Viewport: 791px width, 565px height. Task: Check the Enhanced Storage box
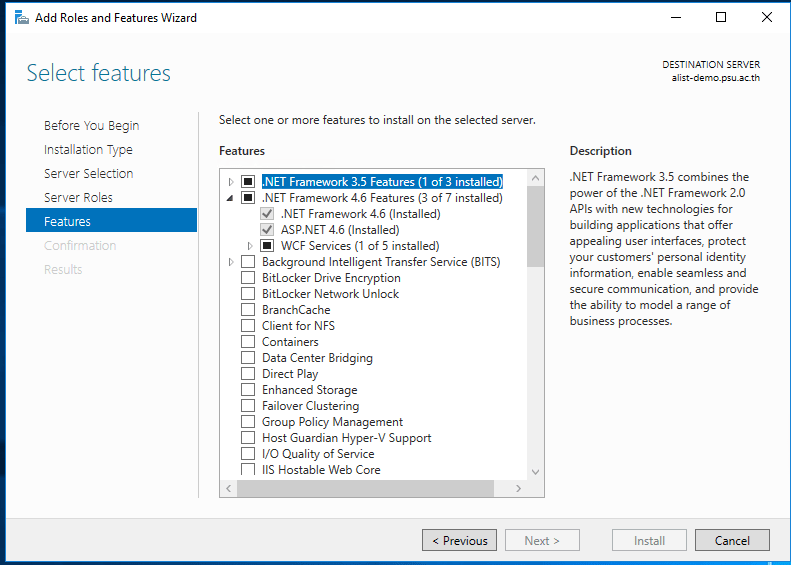[248, 390]
